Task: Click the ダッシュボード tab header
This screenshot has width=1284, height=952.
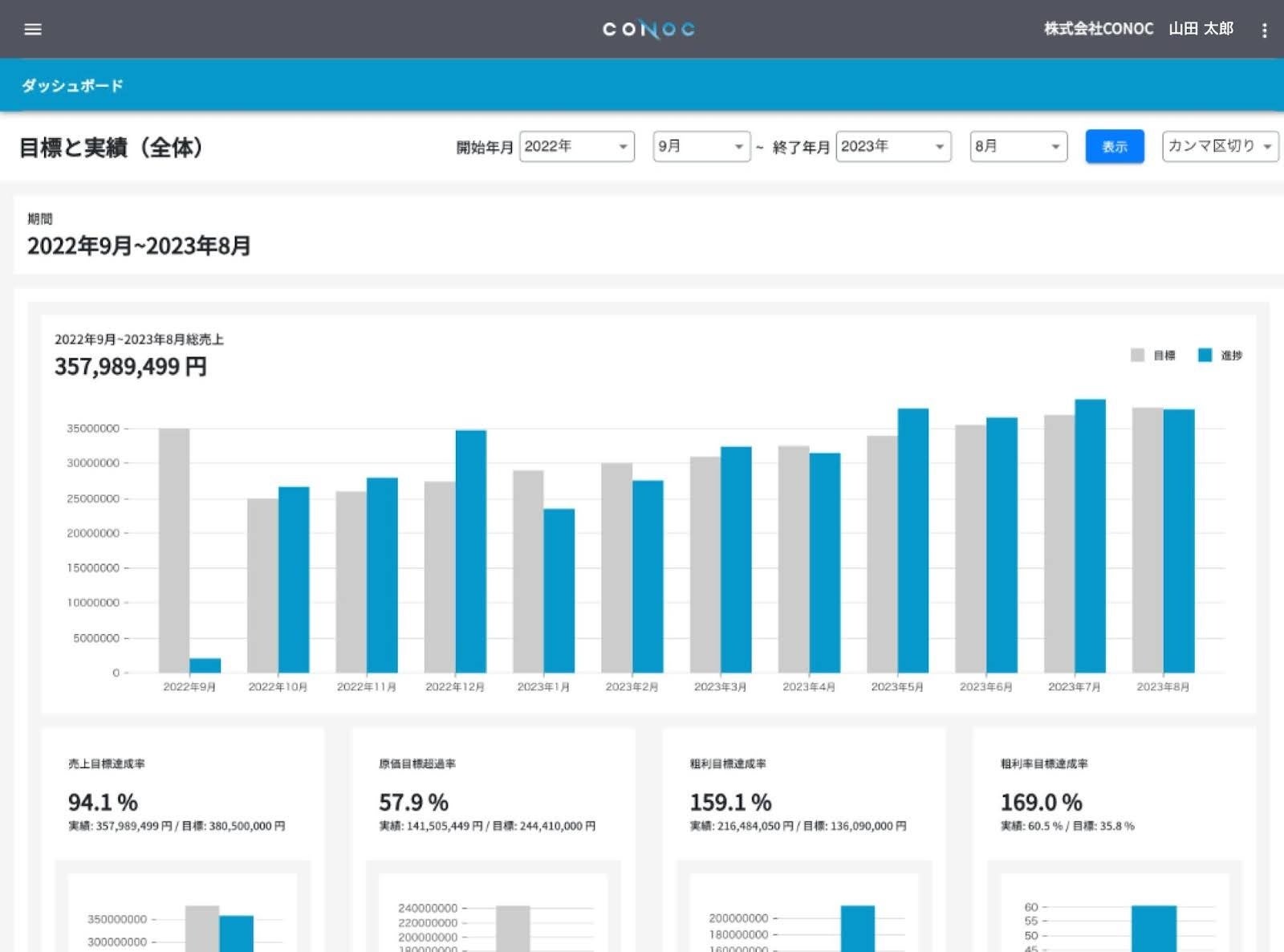Action: click(x=72, y=85)
